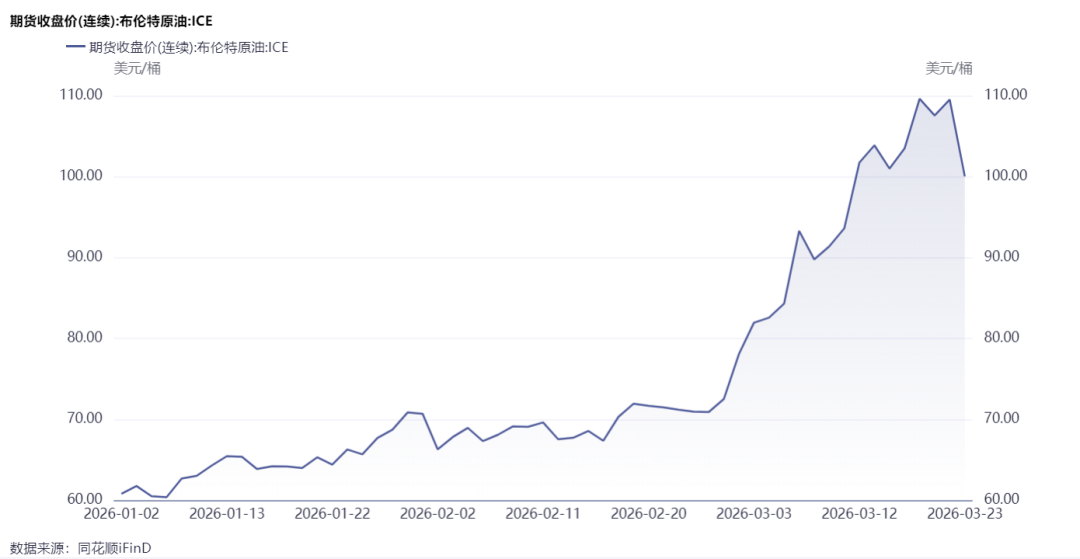Click date label 2026-01-13

click(x=227, y=514)
